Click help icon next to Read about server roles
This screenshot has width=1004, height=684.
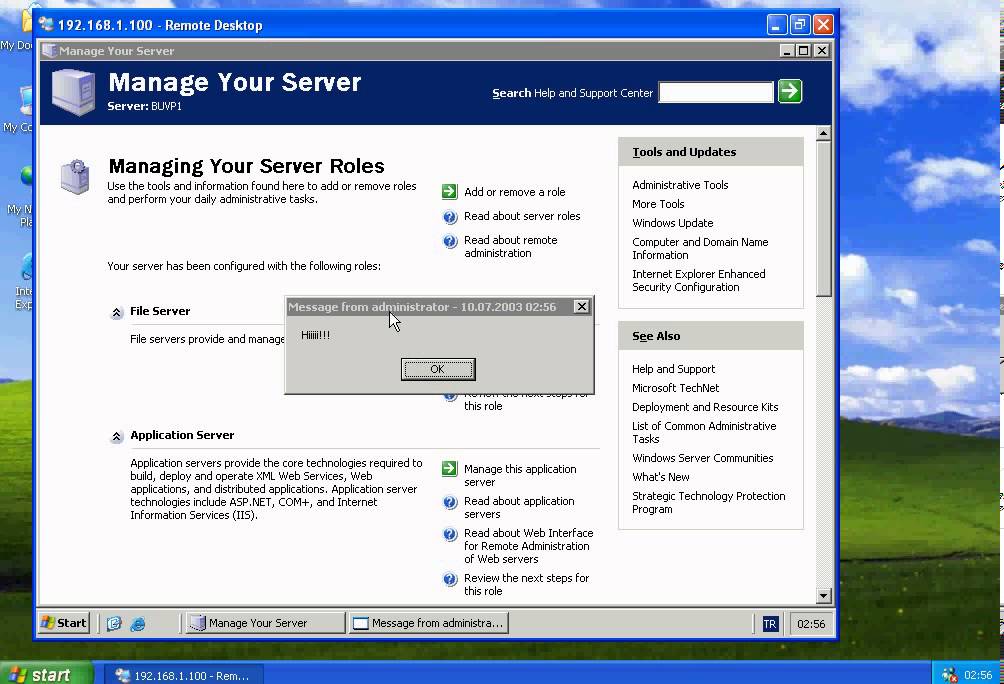pos(450,216)
